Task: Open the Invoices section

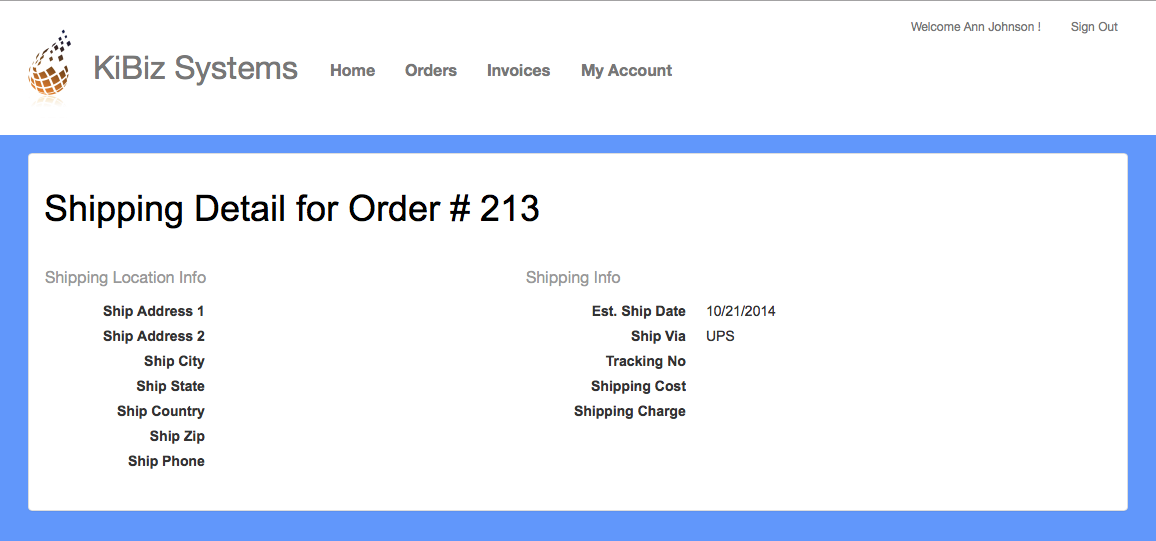Action: click(518, 71)
